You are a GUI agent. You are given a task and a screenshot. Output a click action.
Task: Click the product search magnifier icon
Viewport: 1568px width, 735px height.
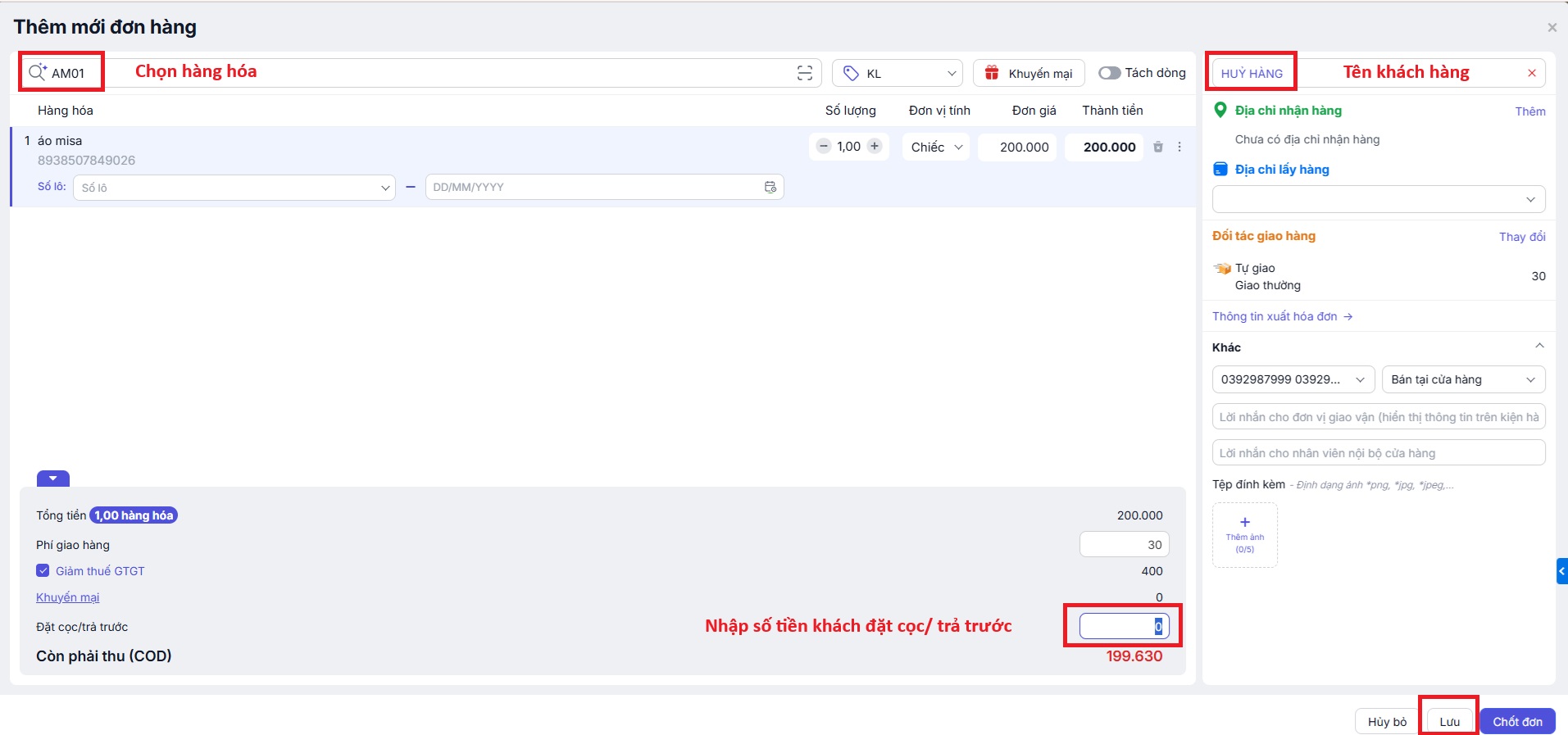pos(38,73)
